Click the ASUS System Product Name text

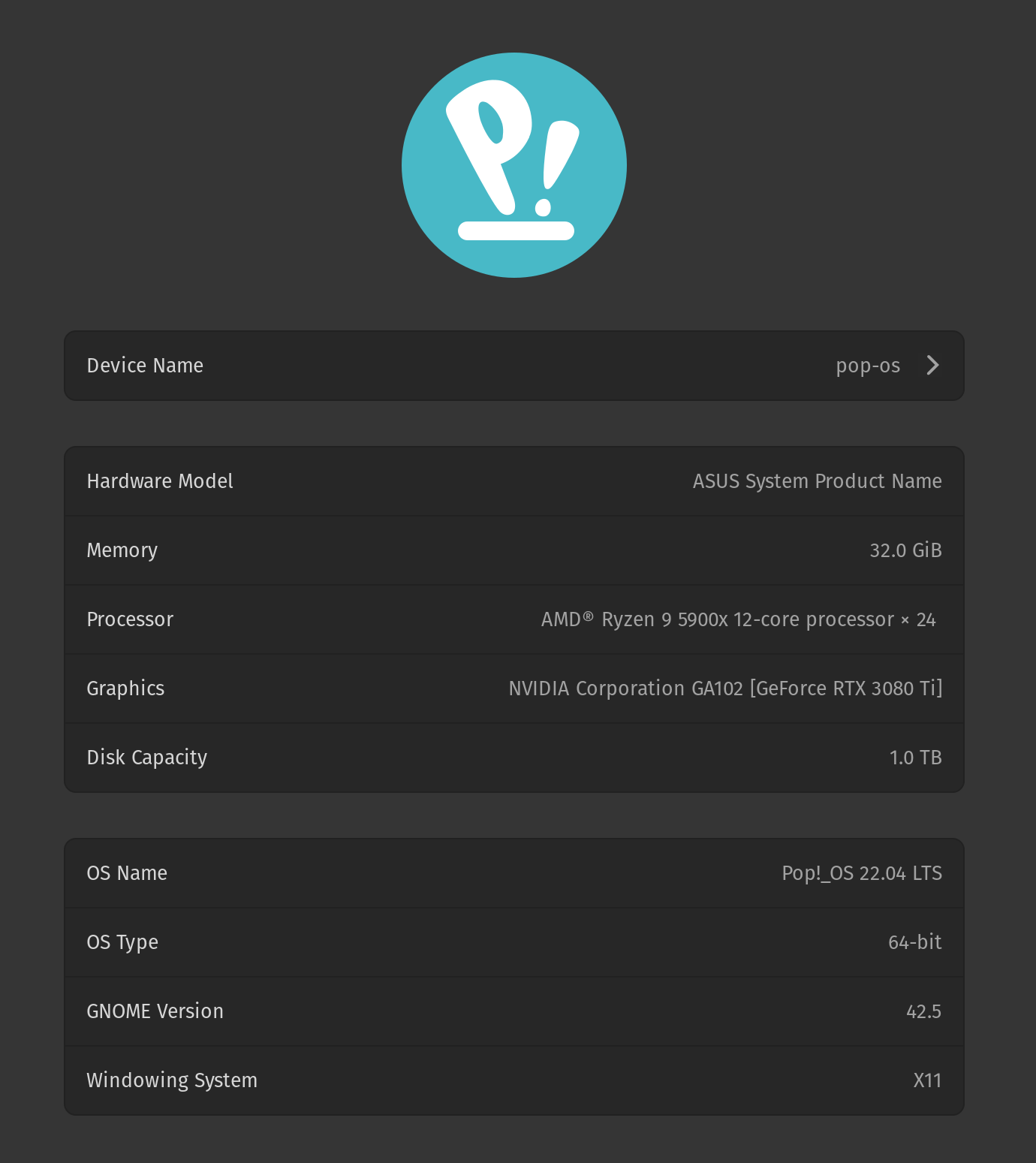(818, 481)
